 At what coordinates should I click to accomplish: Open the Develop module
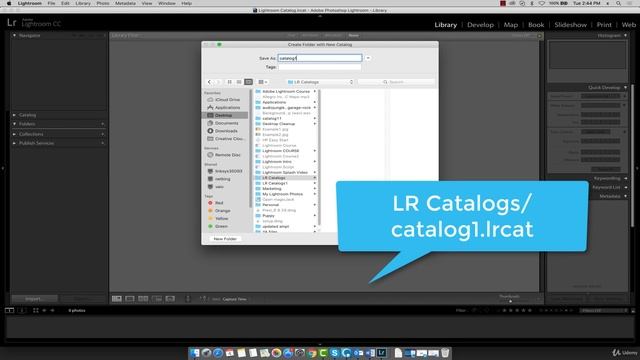coord(480,25)
